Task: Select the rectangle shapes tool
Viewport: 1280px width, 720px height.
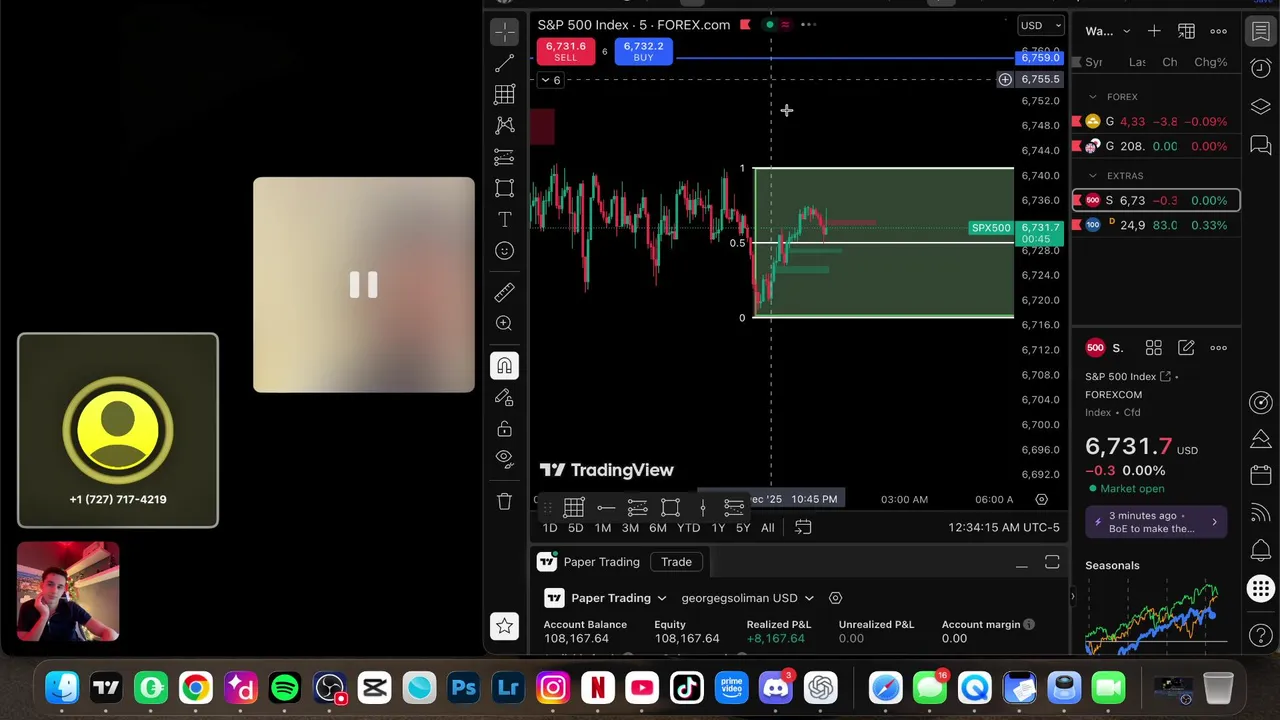Action: [504, 188]
